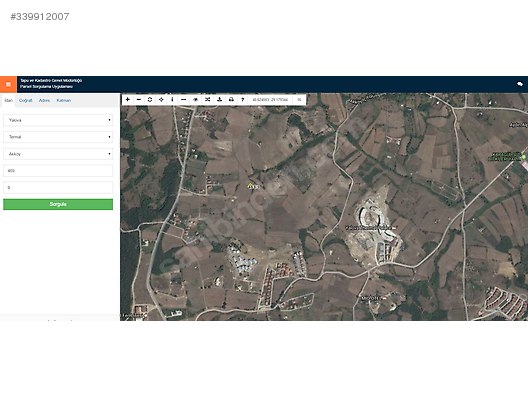Open the orange hamburger menu
The height and width of the screenshot is (396, 528).
(x=8, y=84)
